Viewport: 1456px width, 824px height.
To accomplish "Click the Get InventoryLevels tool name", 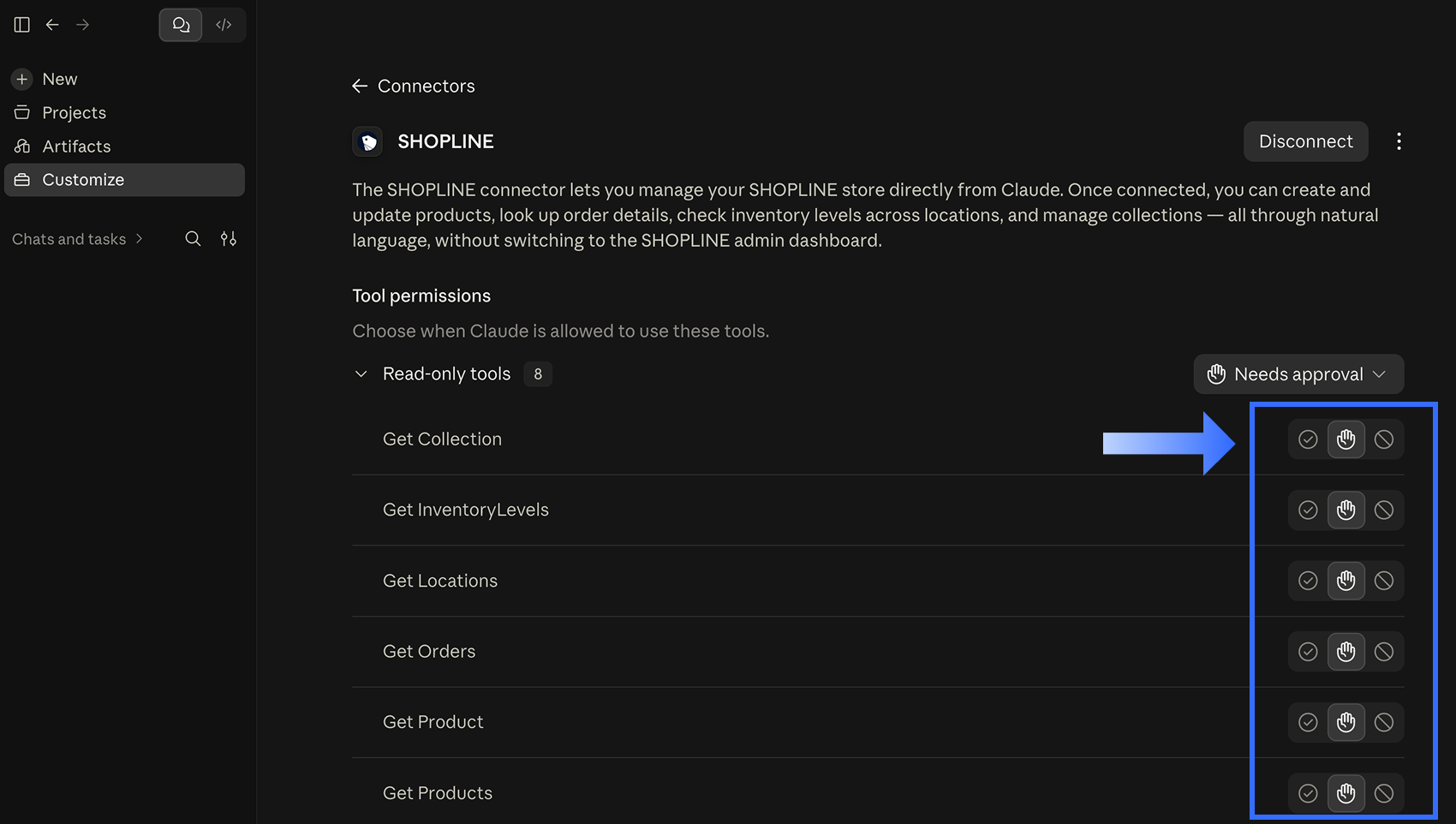I will (x=466, y=510).
